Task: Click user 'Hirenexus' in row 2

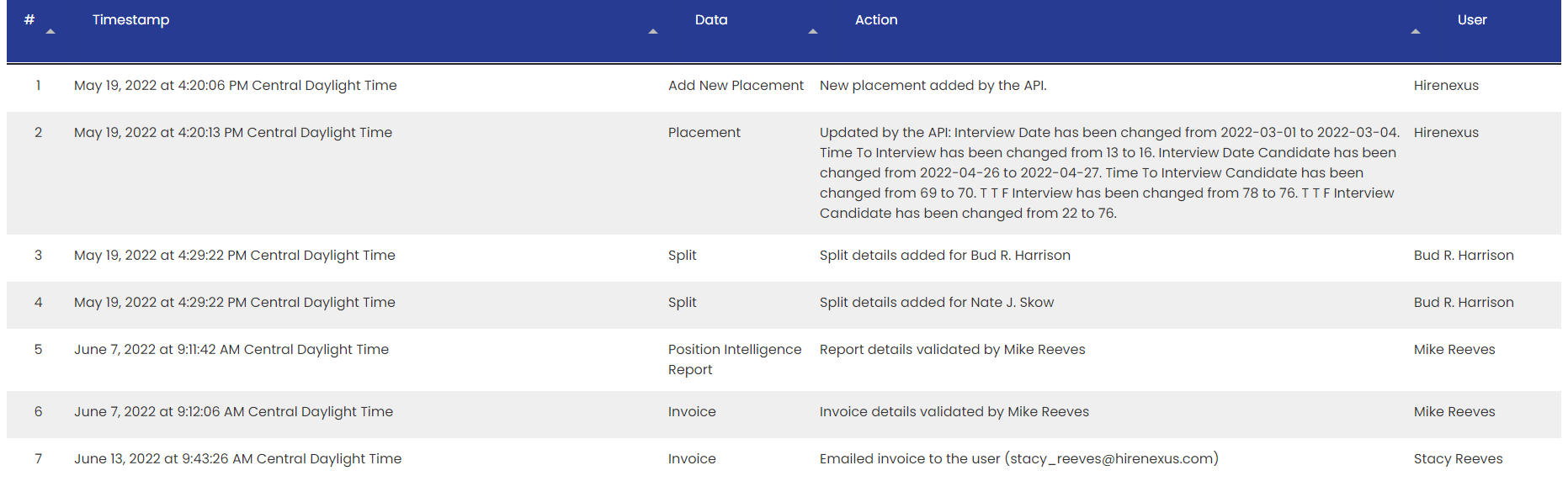Action: [1446, 132]
